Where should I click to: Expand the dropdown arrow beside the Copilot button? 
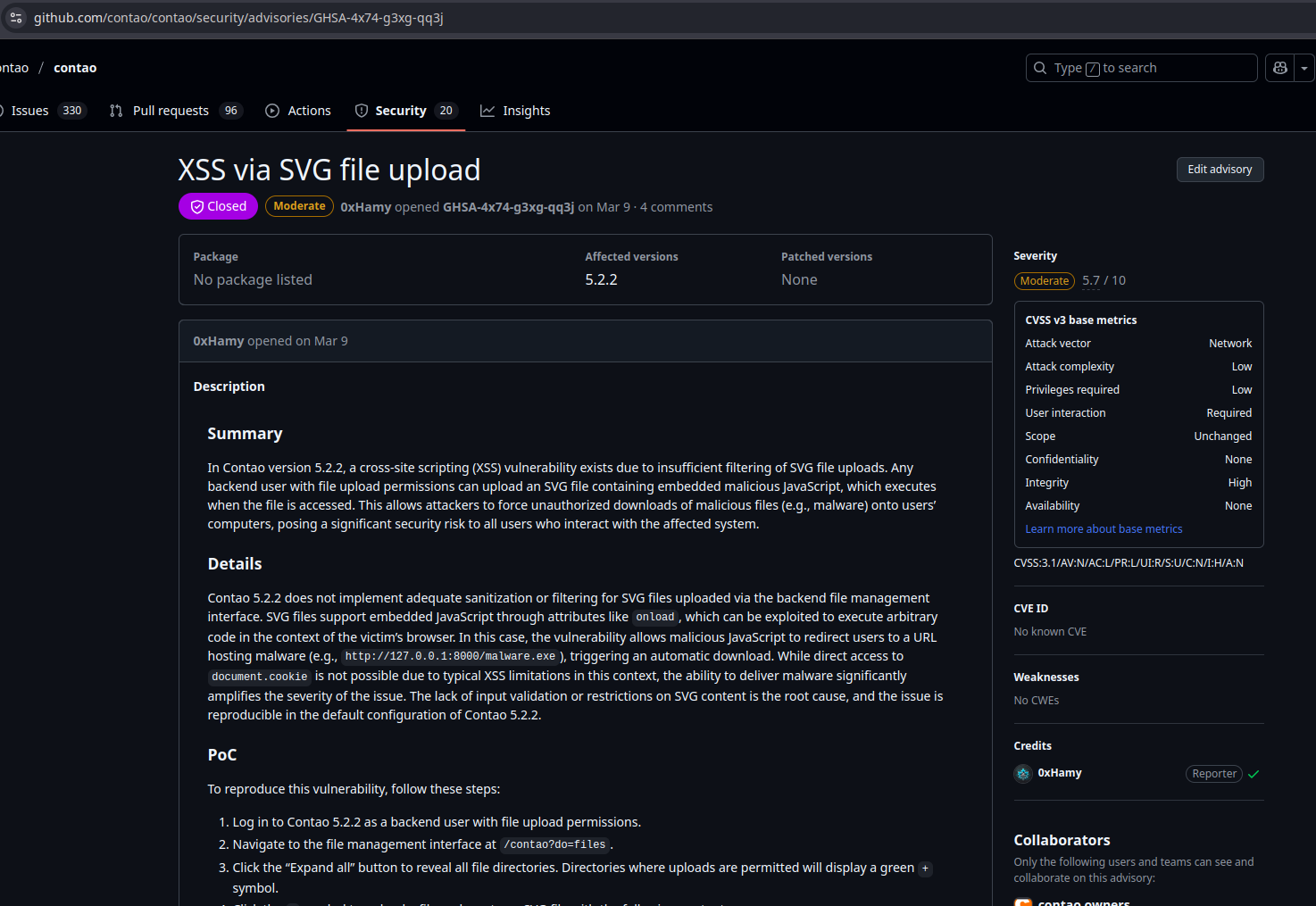point(1304,68)
